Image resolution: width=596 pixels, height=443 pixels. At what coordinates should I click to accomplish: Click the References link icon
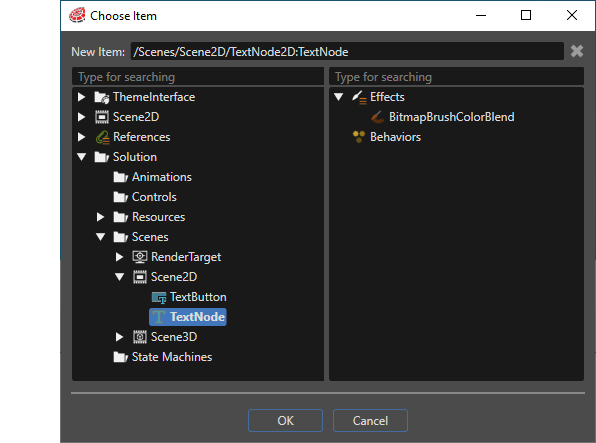pyautogui.click(x=102, y=137)
